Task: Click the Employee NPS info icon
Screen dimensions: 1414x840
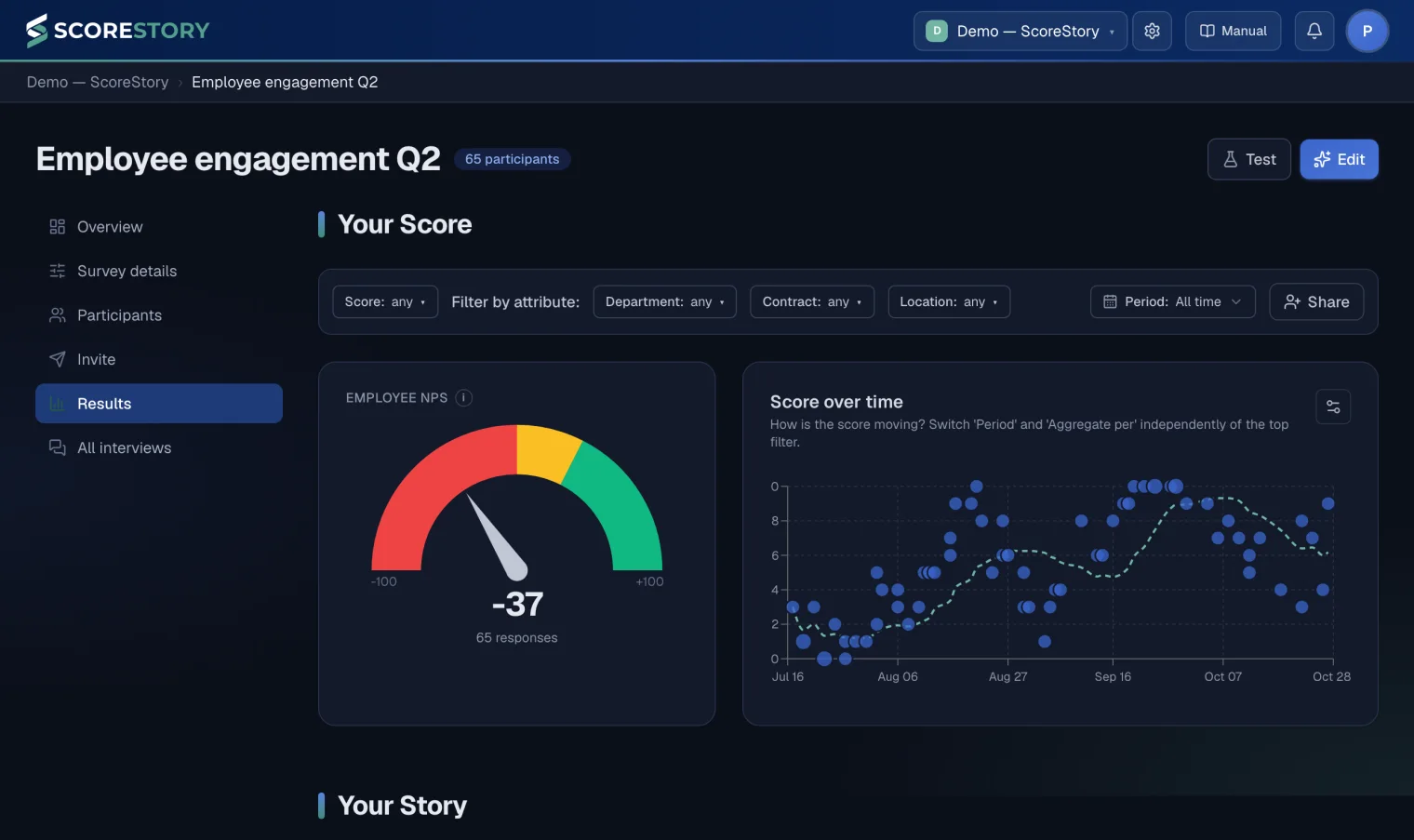Action: point(463,397)
